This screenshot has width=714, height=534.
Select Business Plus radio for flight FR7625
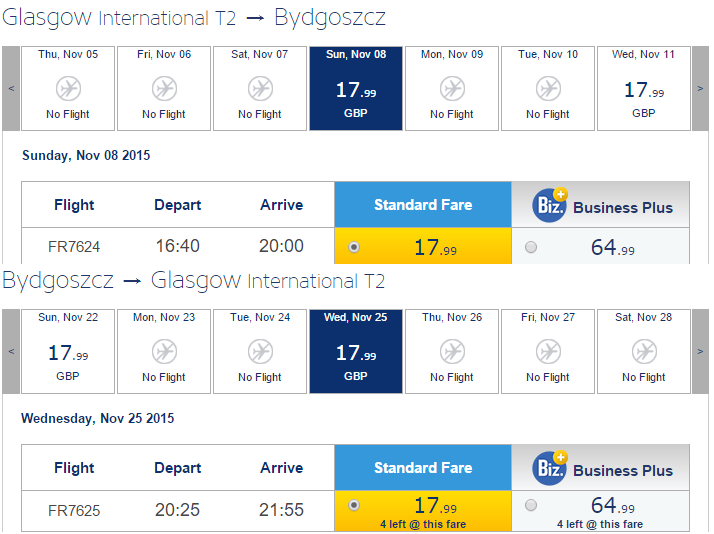(x=530, y=505)
